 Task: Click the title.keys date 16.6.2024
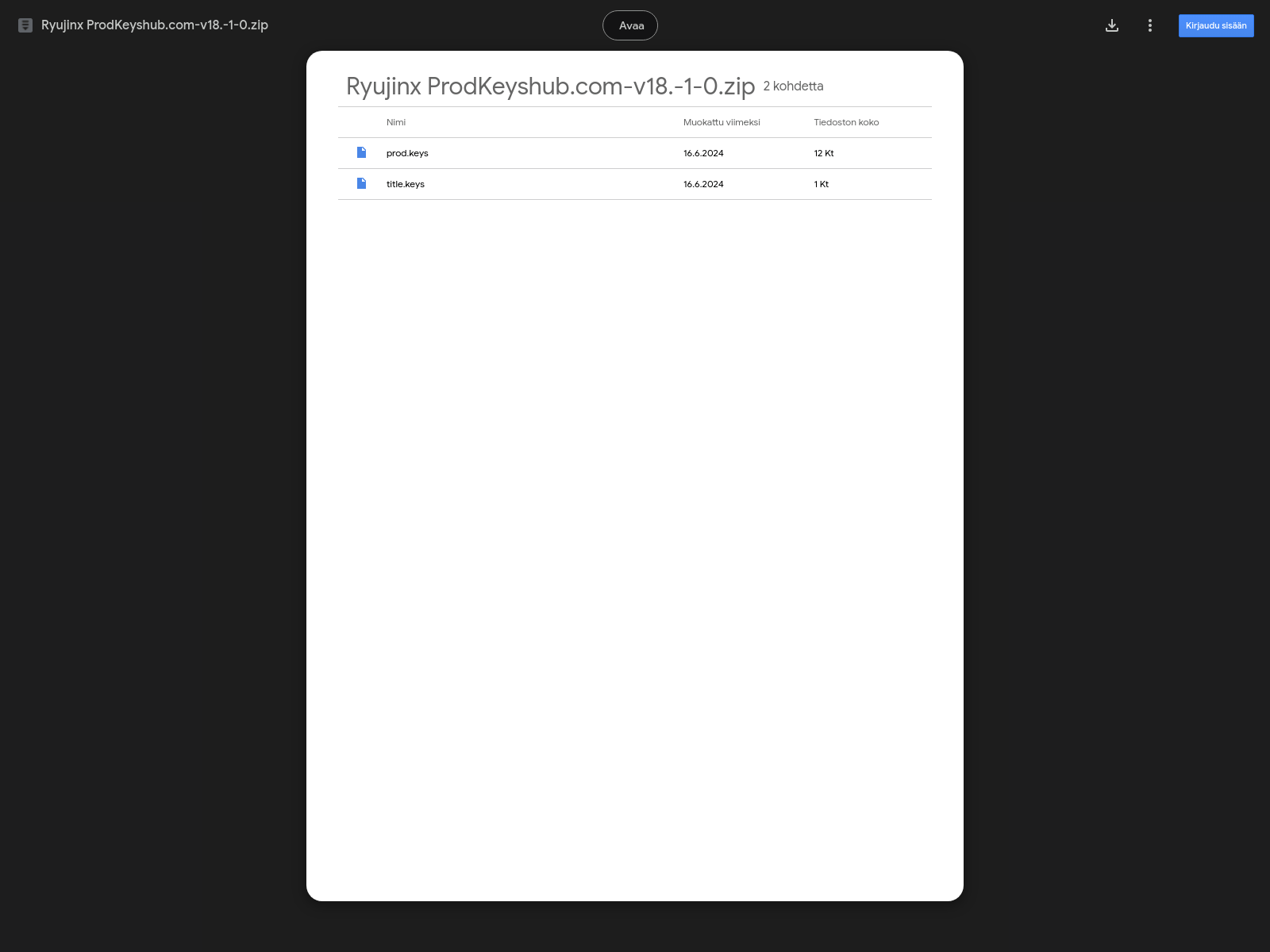pyautogui.click(x=703, y=184)
